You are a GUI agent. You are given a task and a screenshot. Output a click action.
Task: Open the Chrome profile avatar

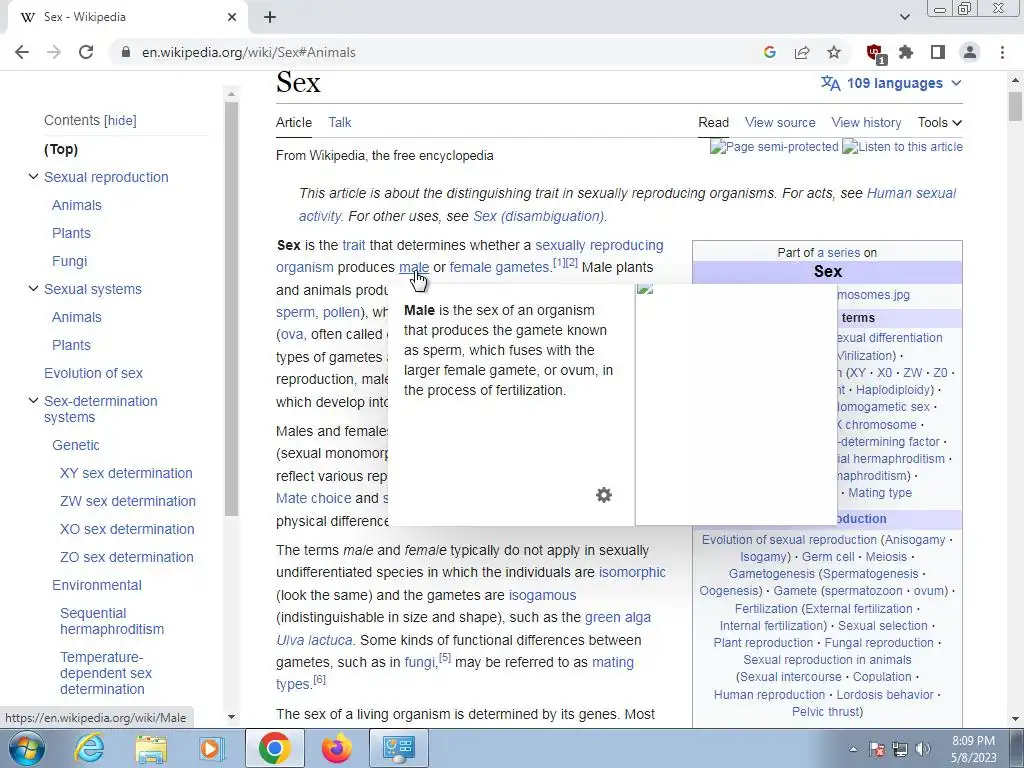point(970,52)
